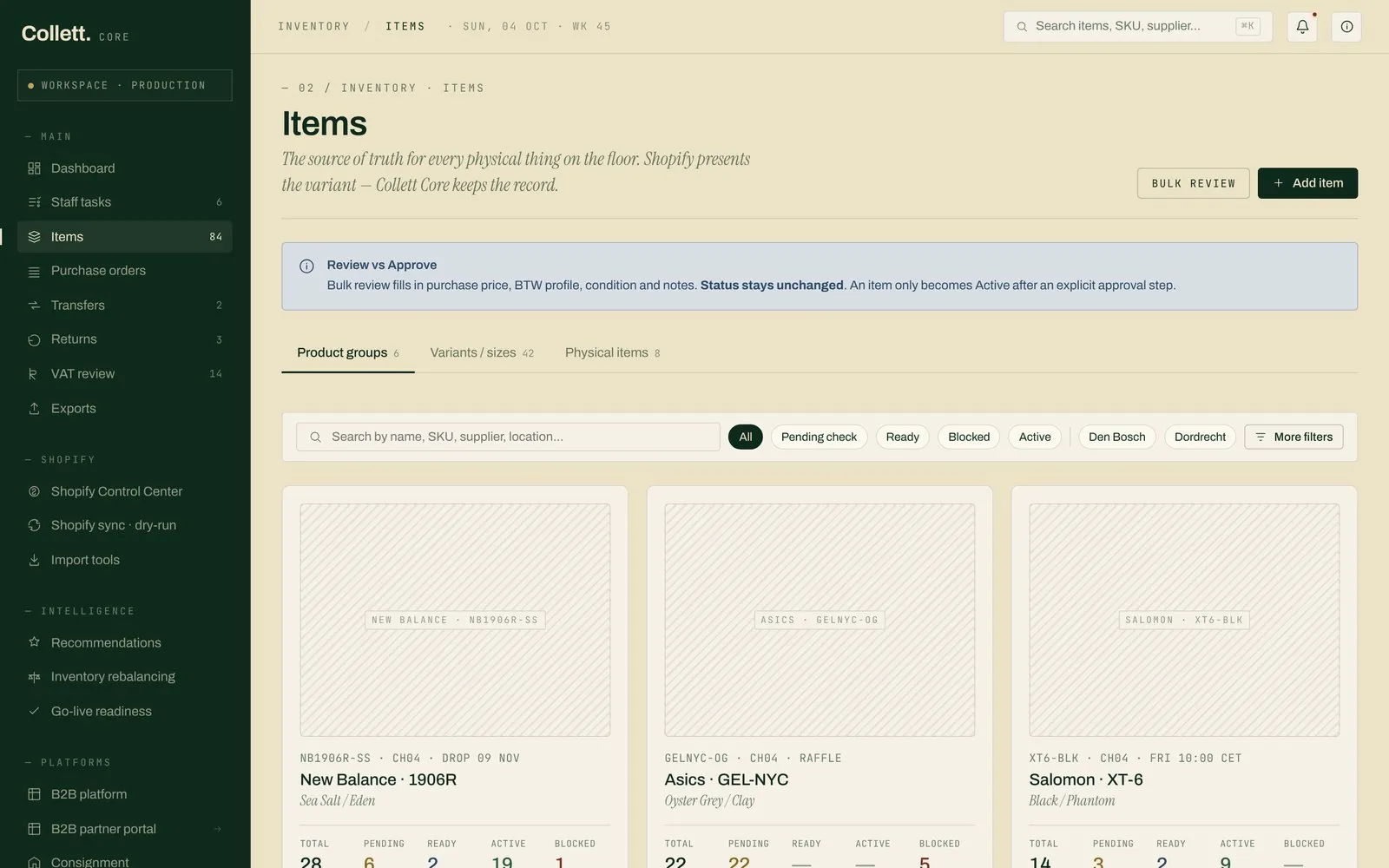Switch to Product groups tab

click(x=348, y=352)
